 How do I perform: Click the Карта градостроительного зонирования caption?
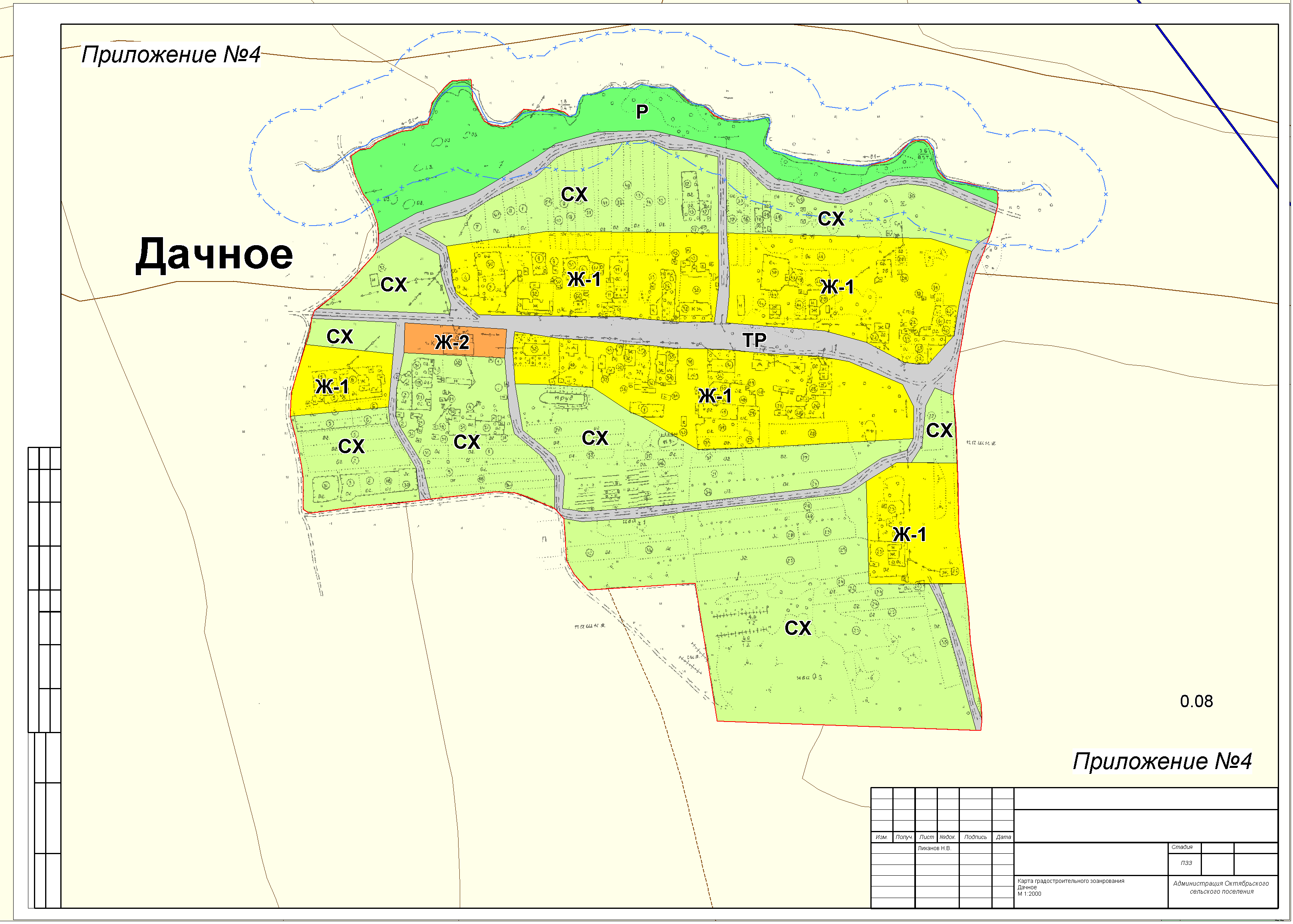[x=1071, y=881]
